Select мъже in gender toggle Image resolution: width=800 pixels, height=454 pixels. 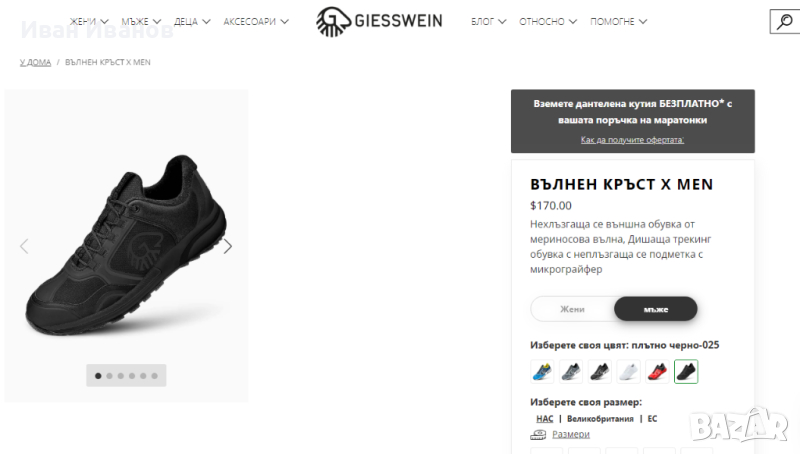pyautogui.click(x=656, y=309)
